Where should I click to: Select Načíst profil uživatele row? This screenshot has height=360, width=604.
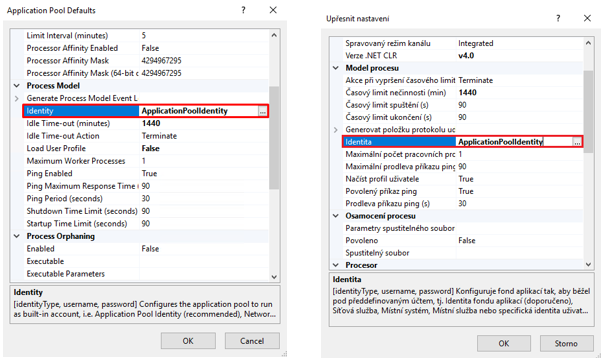tap(463, 179)
